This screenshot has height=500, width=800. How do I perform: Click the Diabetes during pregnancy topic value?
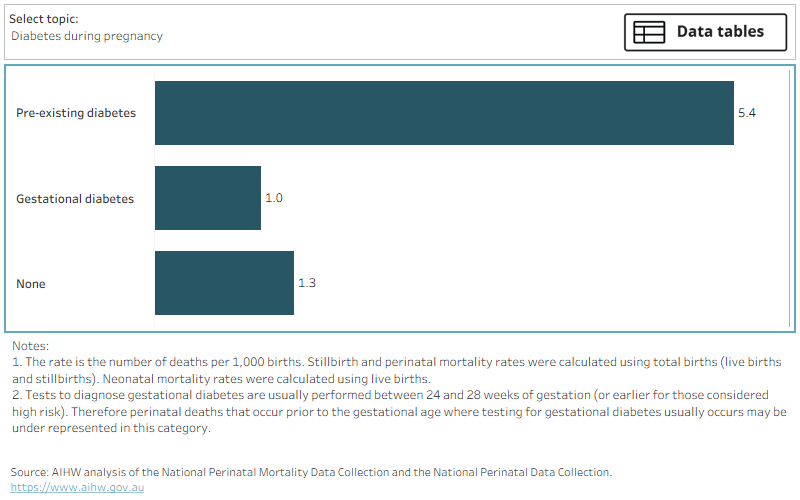[87, 36]
